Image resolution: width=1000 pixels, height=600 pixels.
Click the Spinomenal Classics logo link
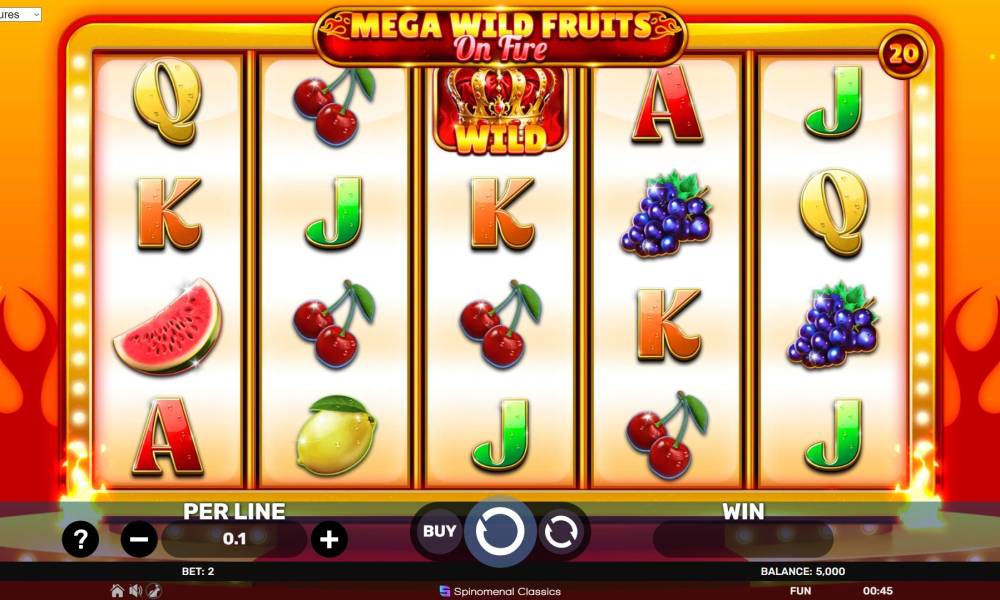[x=500, y=591]
